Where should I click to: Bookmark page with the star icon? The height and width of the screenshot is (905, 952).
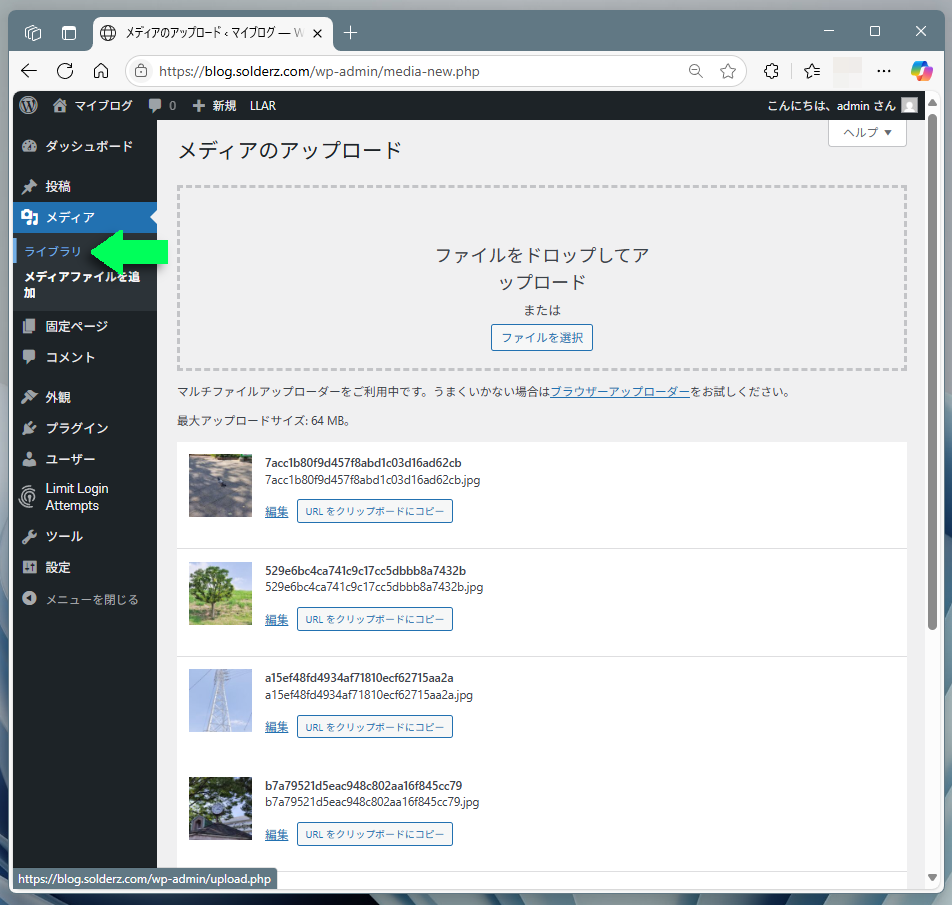(728, 71)
